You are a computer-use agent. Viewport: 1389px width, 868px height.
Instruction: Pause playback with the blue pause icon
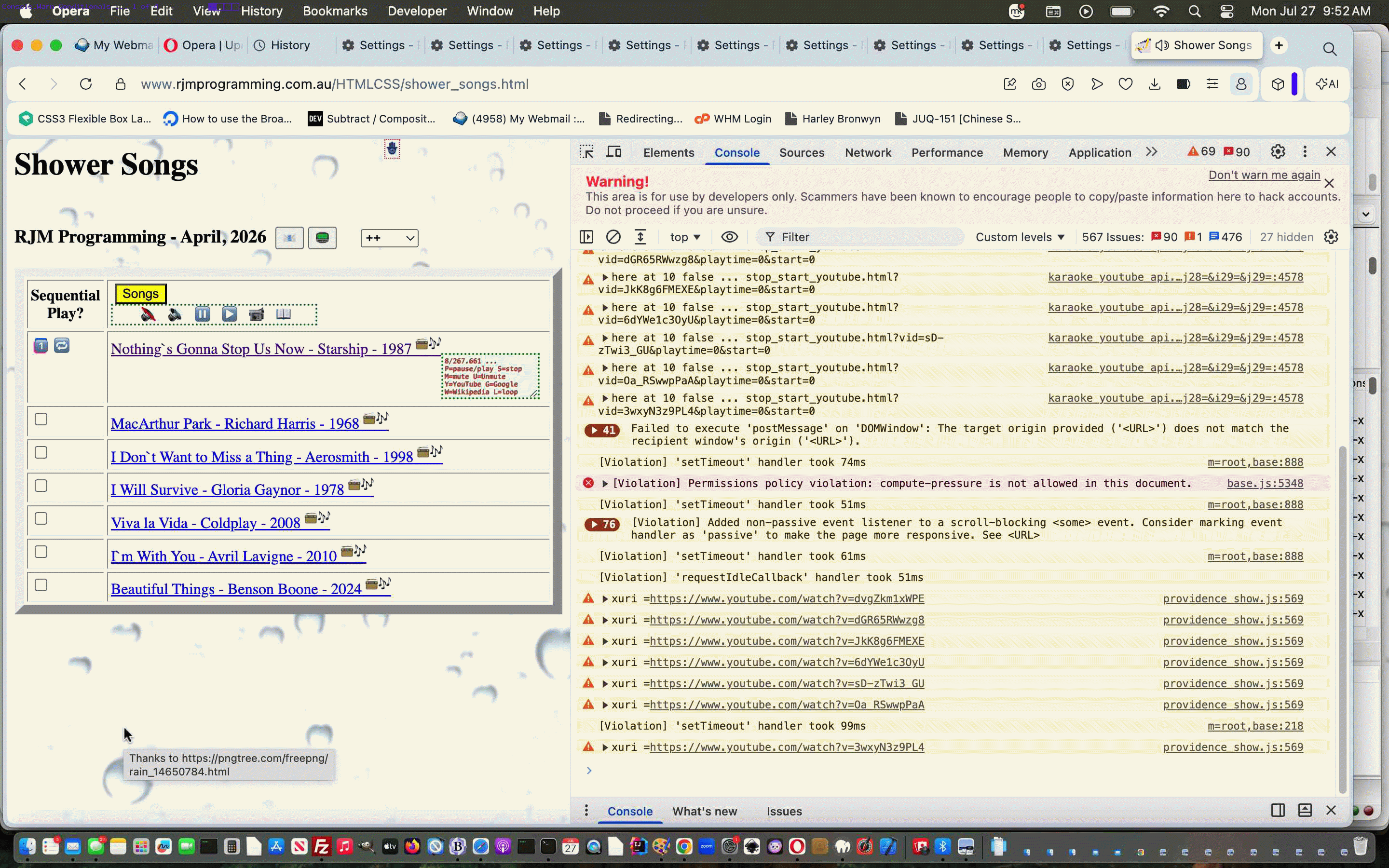click(x=203, y=314)
